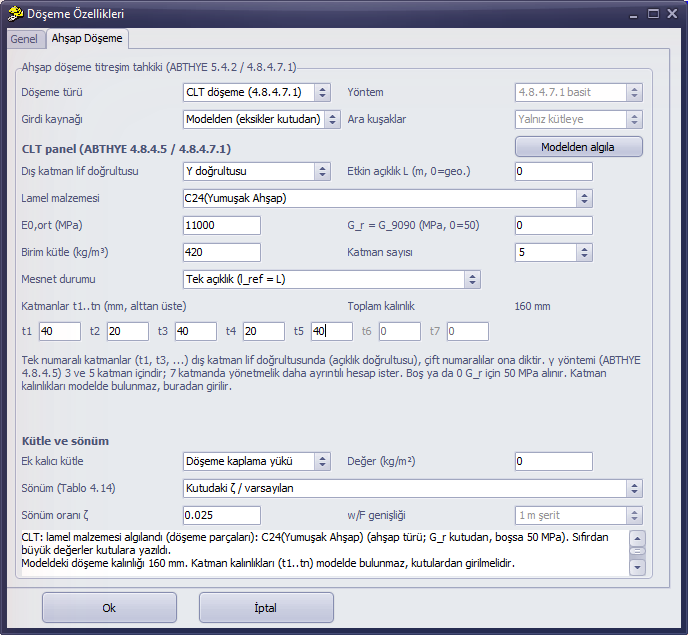Open the Ek kalıcı kütle dropdown
Image resolution: width=688 pixels, height=635 pixels.
(257, 461)
